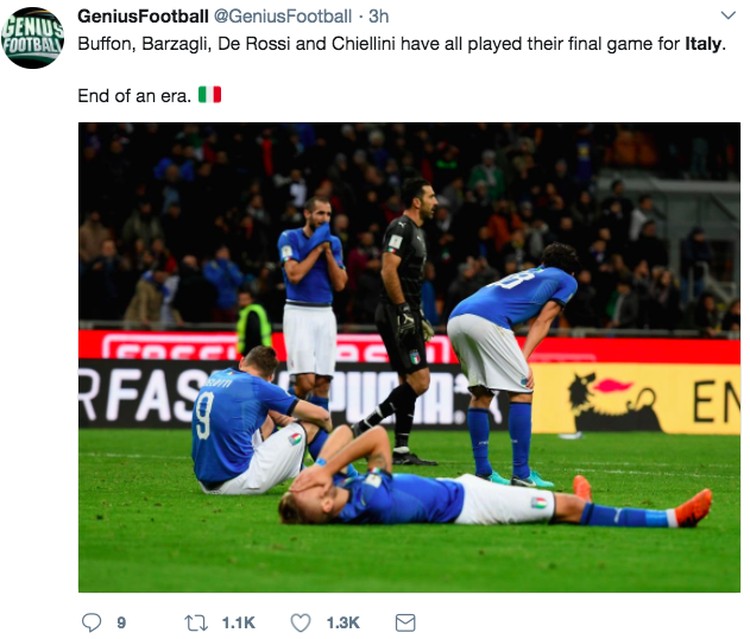
Task: Send tweet via direct message envelope
Action: 405,623
